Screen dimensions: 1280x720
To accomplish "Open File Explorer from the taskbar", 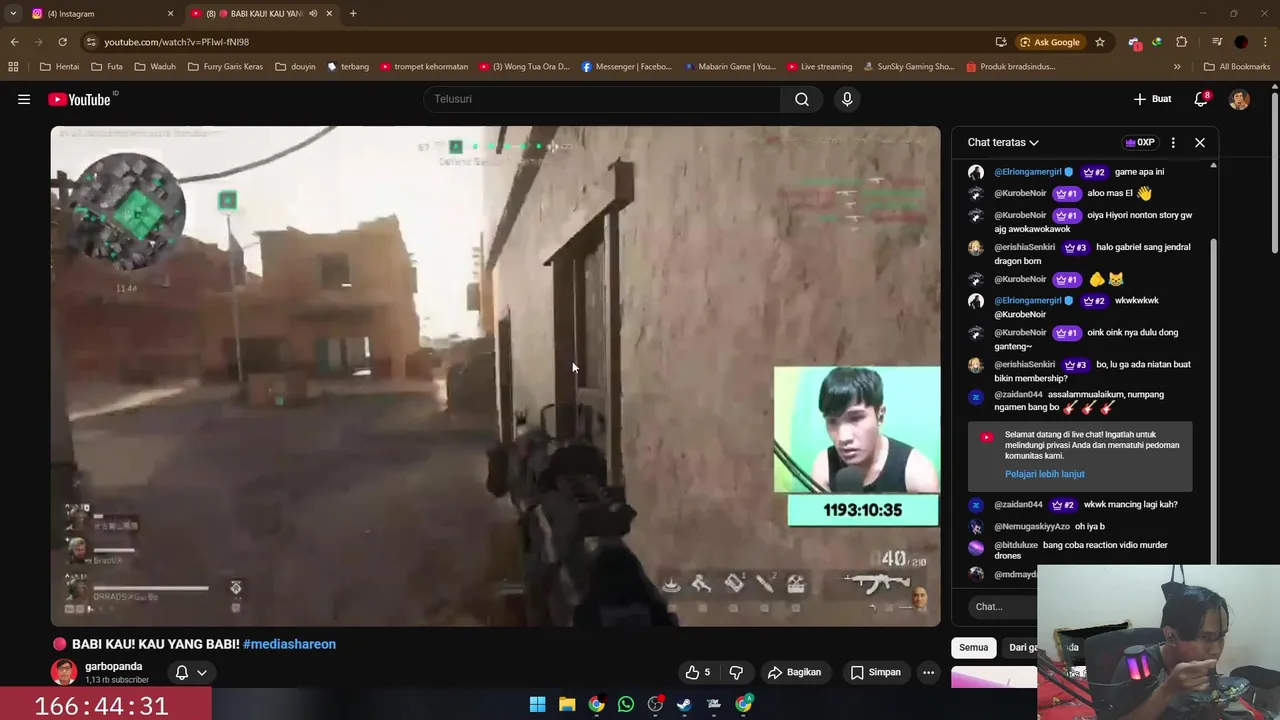I will click(x=567, y=705).
